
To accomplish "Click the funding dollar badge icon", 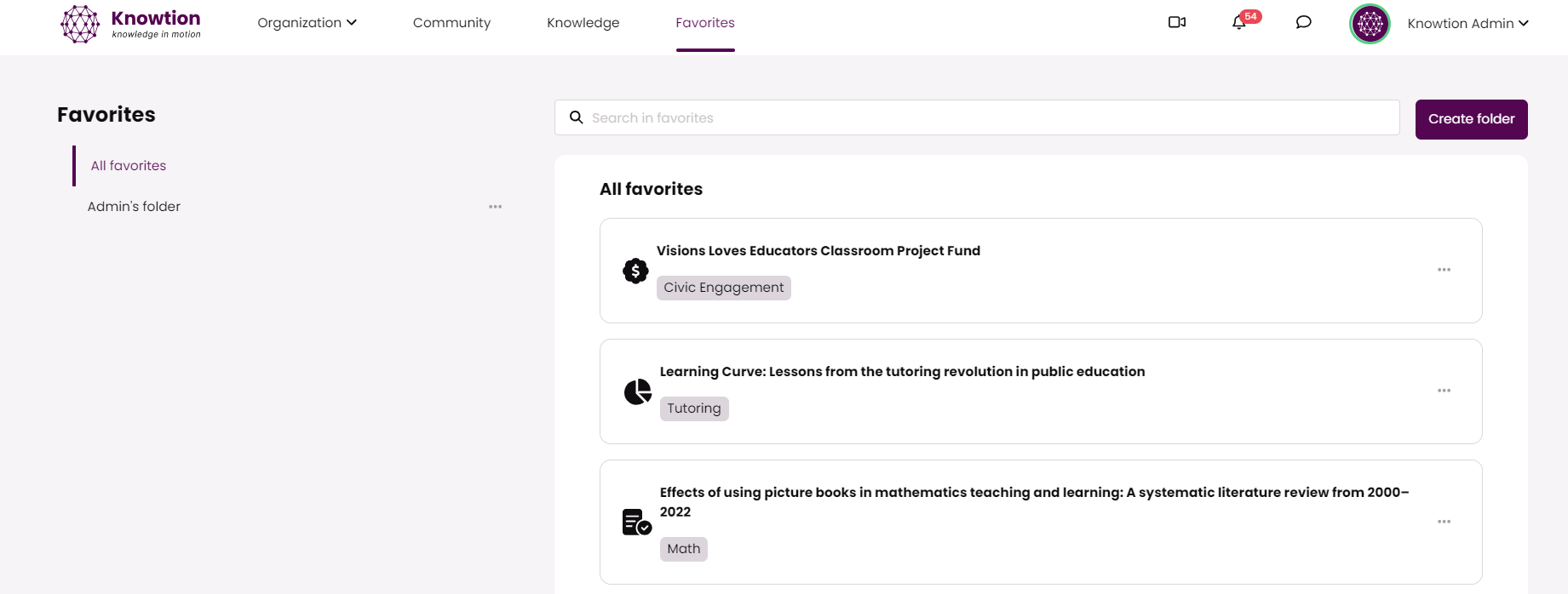I will point(635,271).
